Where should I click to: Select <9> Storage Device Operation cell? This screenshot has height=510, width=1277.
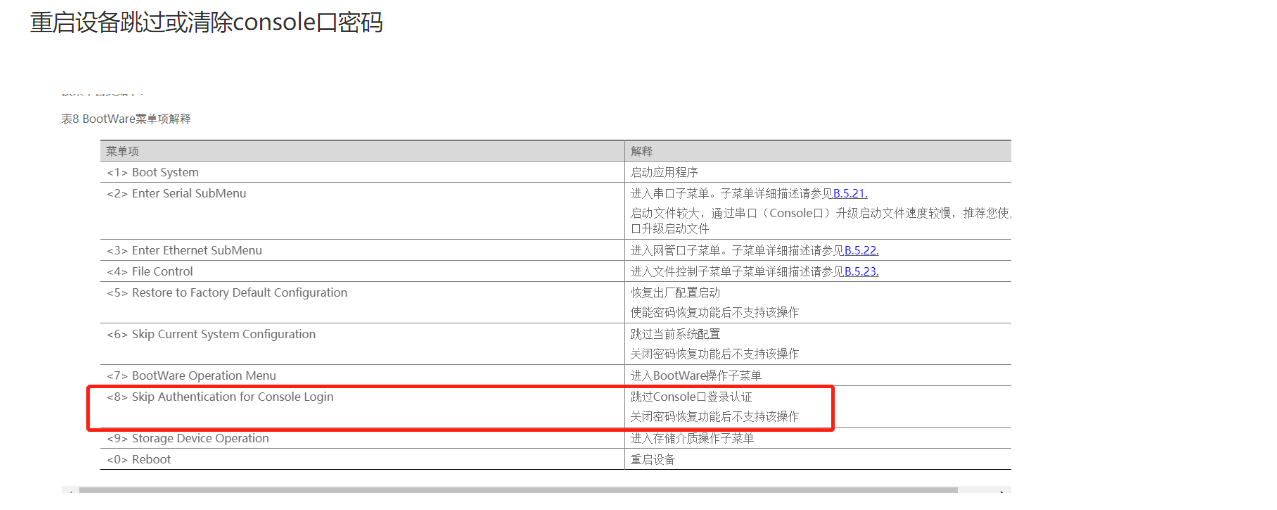pos(362,438)
